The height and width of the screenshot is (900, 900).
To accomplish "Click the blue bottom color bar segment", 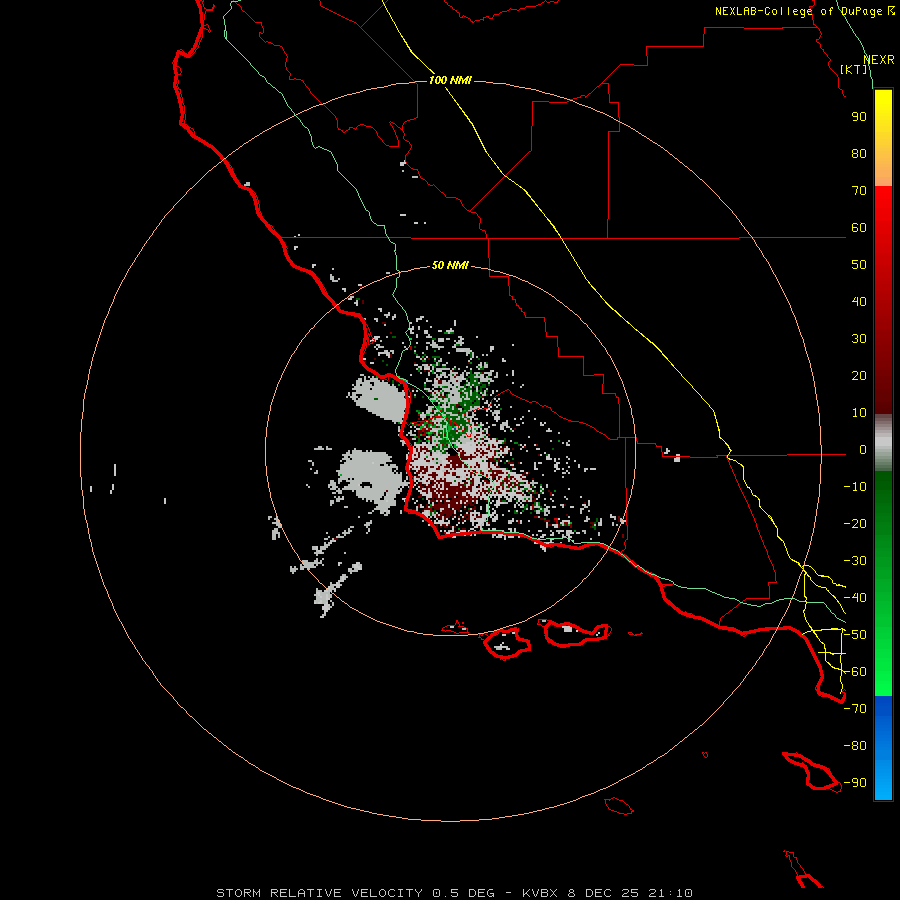I will [883, 747].
